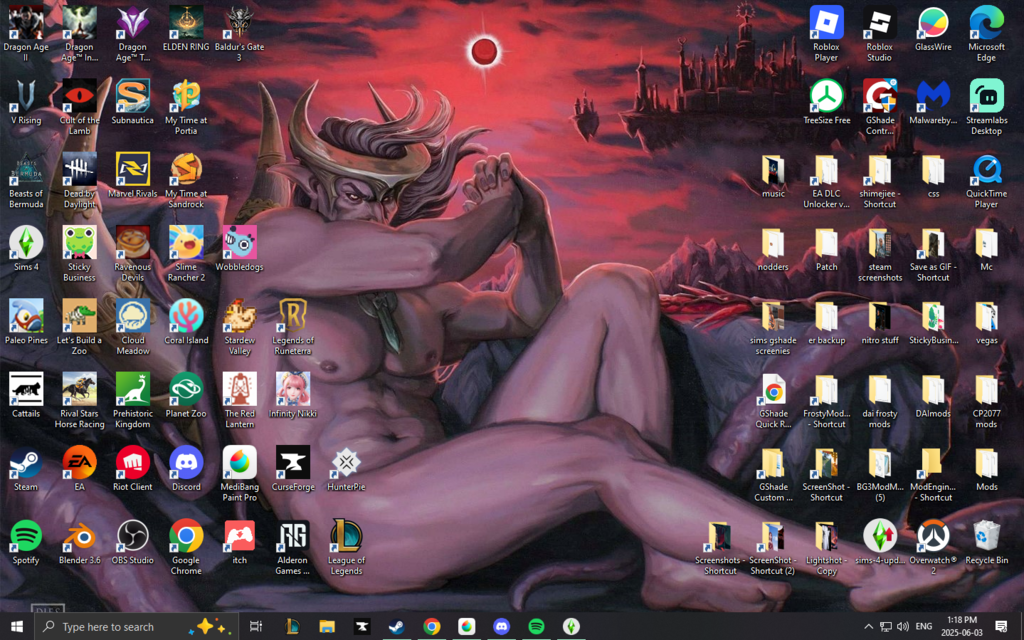Open the Coral Island shortcut
The height and width of the screenshot is (640, 1024).
click(186, 322)
